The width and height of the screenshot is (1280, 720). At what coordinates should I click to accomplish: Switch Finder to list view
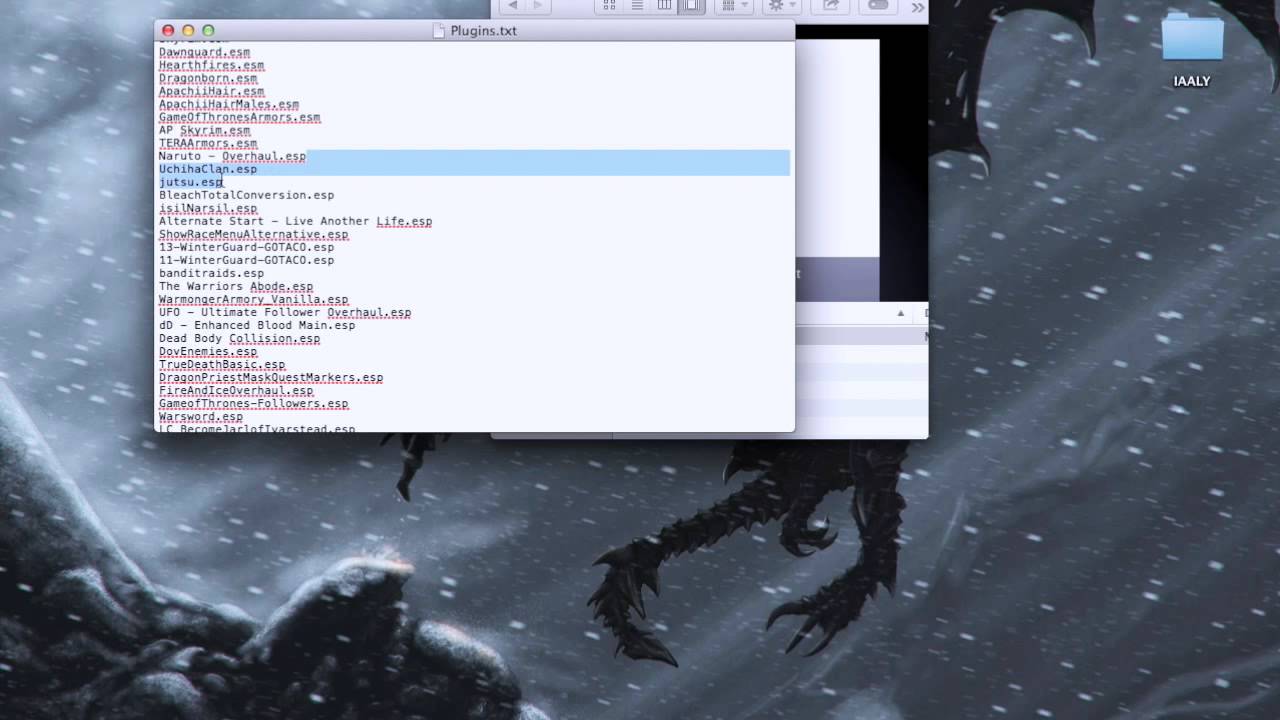(636, 6)
